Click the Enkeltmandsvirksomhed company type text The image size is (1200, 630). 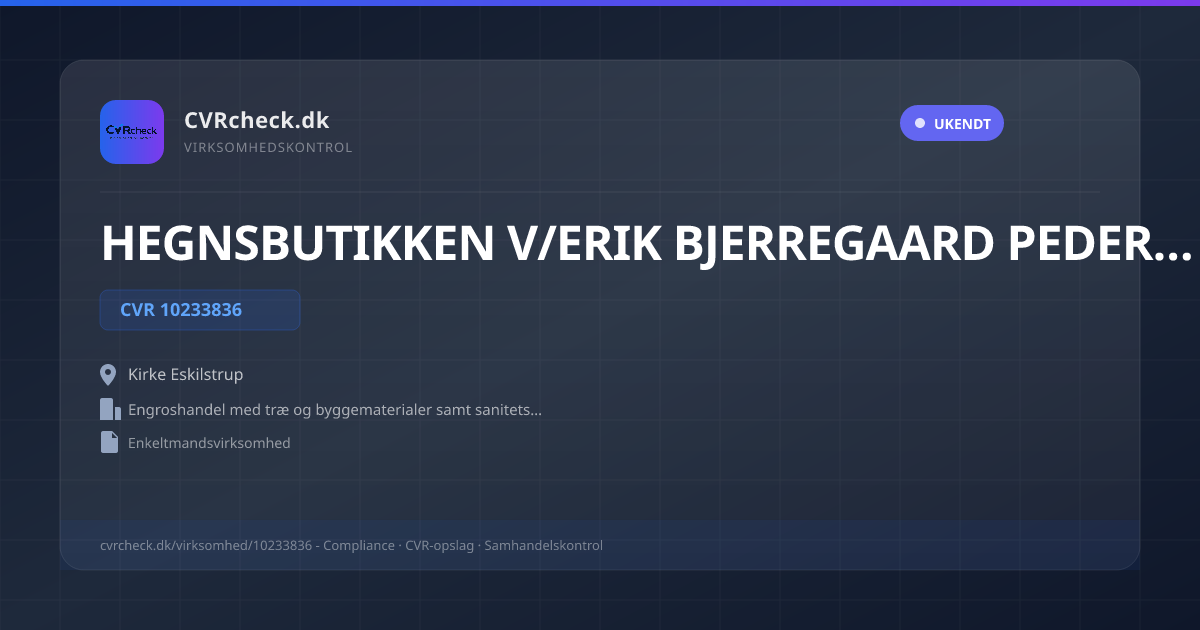pos(209,442)
